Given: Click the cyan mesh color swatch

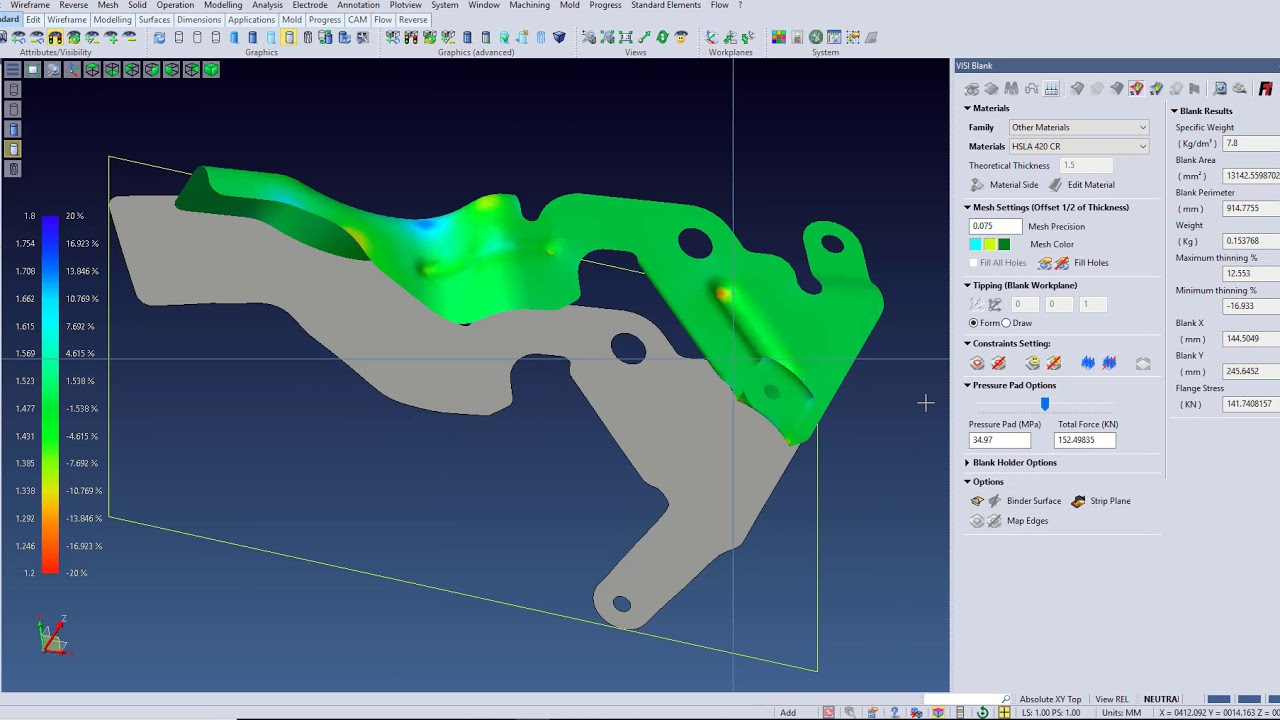Looking at the screenshot, I should (975, 244).
